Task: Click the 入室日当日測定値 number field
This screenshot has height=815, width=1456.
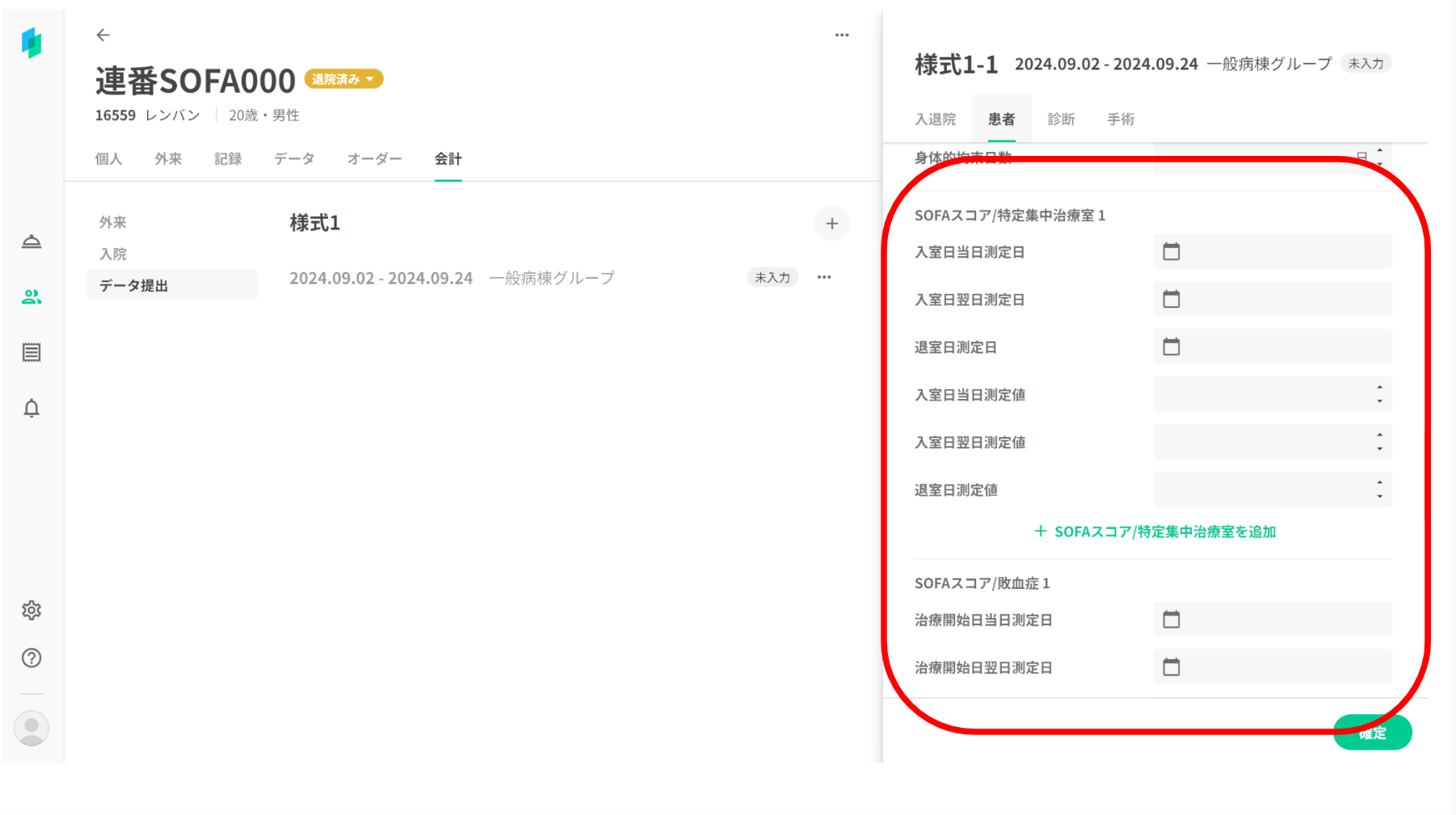Action: coord(1273,394)
